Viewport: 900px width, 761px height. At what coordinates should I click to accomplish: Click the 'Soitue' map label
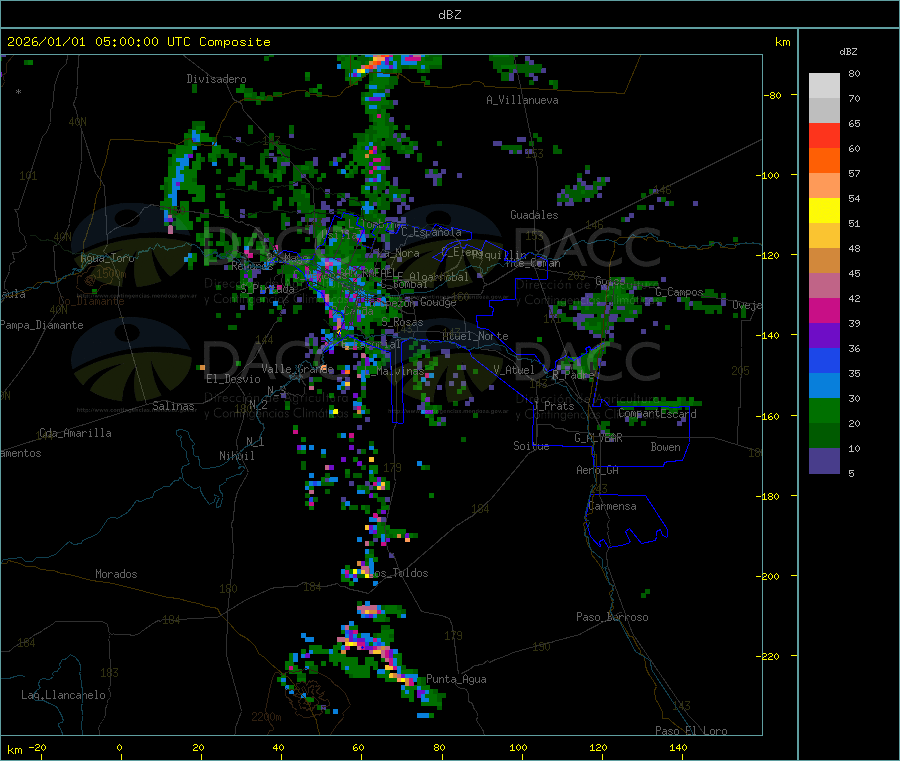tap(531, 446)
